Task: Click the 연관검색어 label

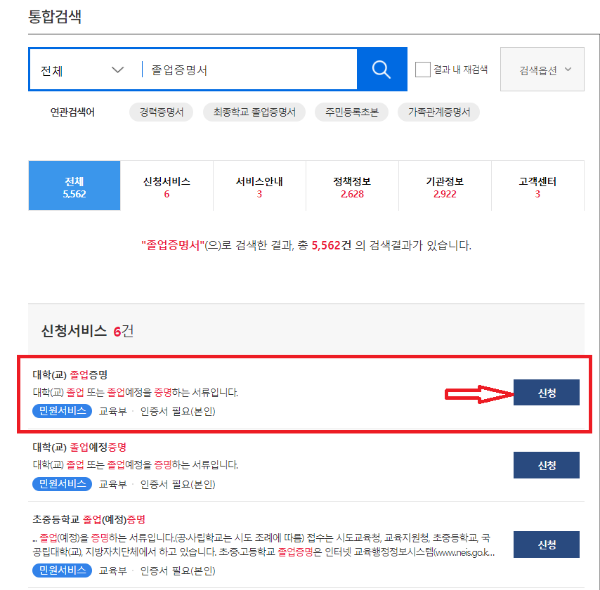Action: tap(72, 112)
